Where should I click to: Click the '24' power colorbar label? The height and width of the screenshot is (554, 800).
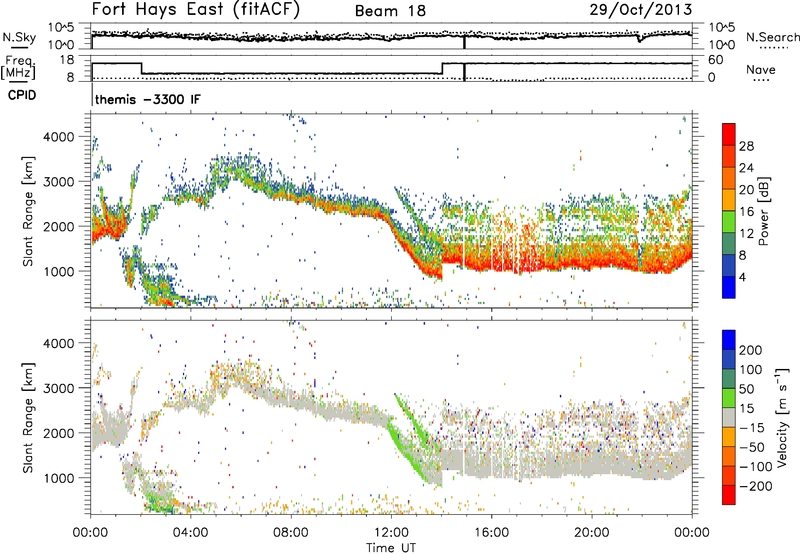pos(746,168)
